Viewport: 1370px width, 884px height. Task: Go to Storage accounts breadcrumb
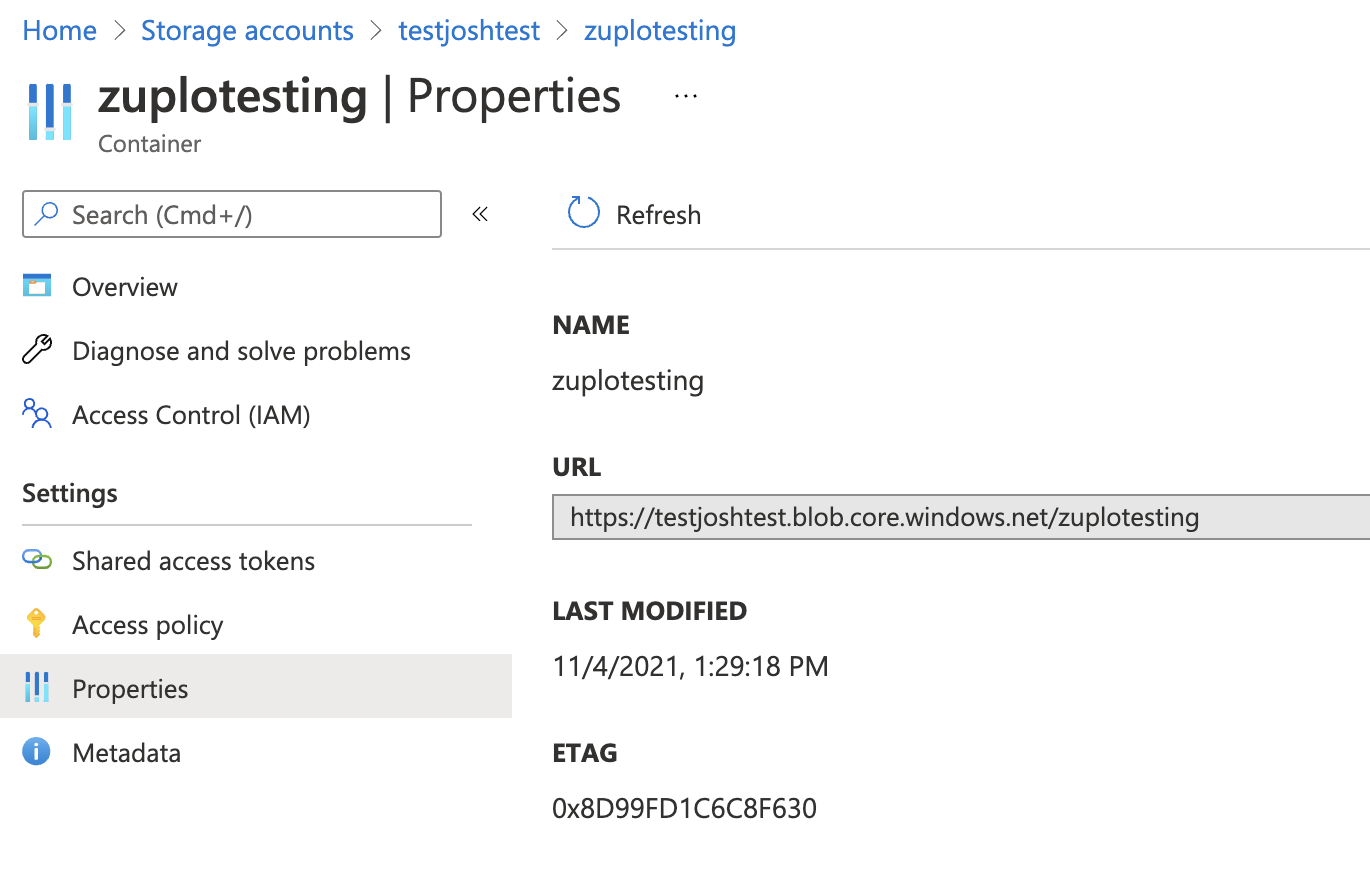tap(247, 31)
